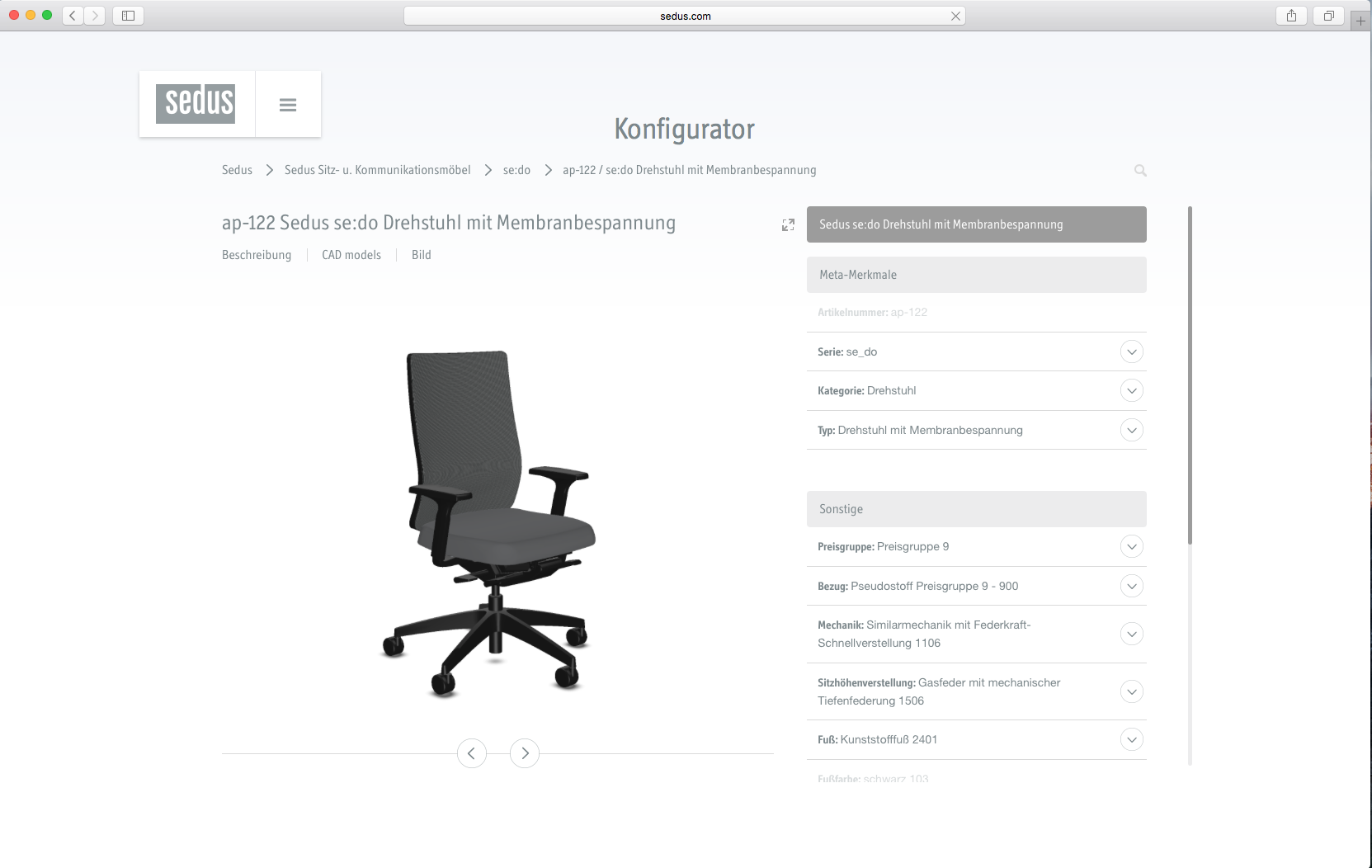Click the Sedus logo

[x=196, y=103]
